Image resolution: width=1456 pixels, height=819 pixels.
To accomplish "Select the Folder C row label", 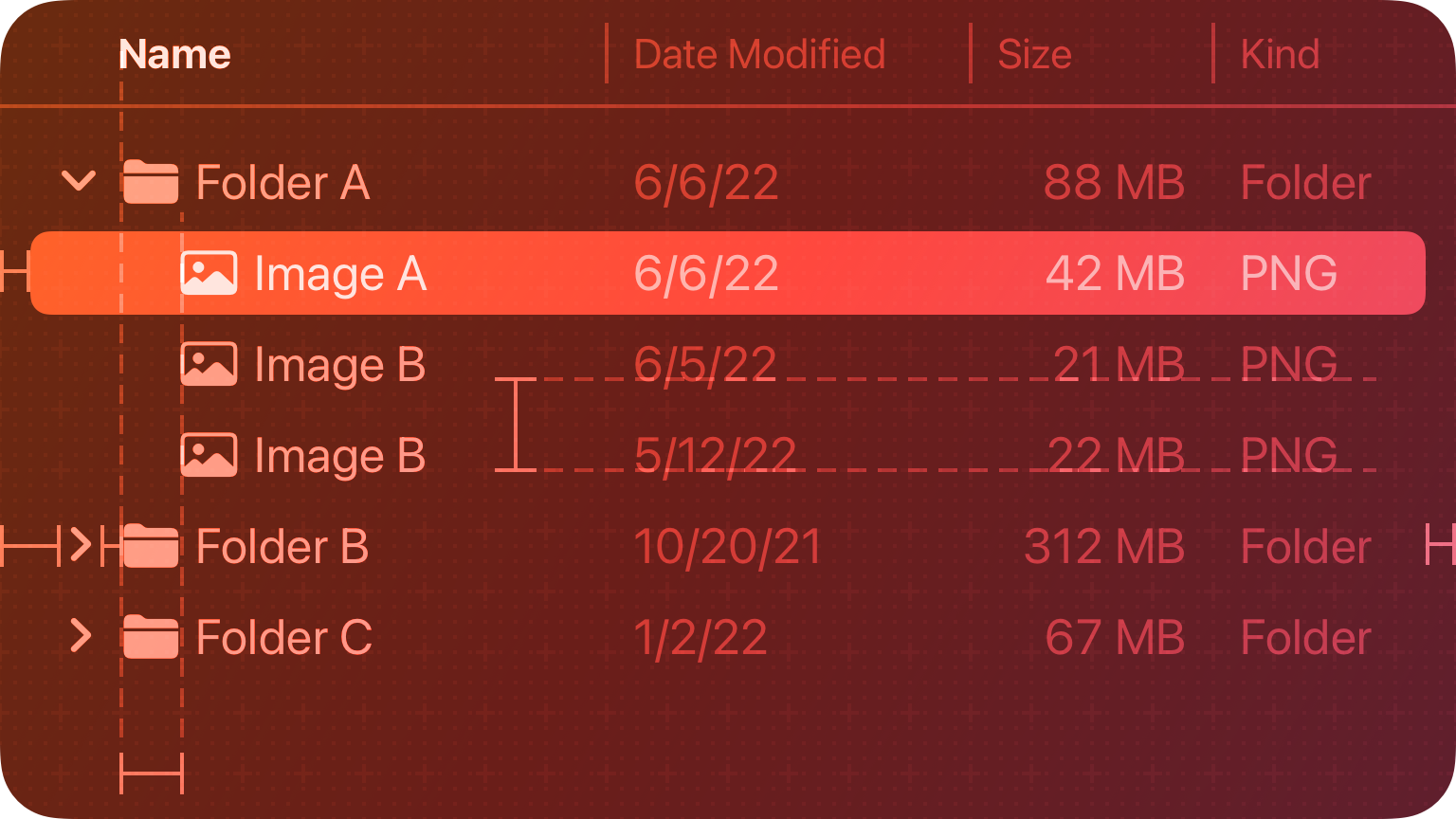I will point(283,638).
